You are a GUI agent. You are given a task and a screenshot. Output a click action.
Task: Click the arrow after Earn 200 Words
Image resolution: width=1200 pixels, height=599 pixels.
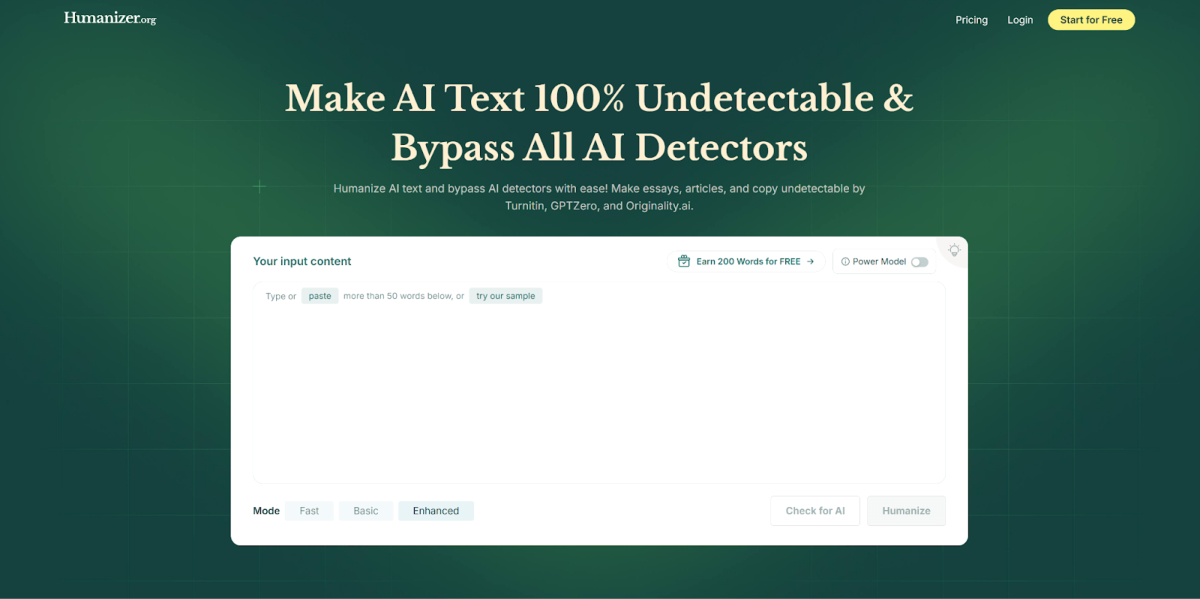810,262
